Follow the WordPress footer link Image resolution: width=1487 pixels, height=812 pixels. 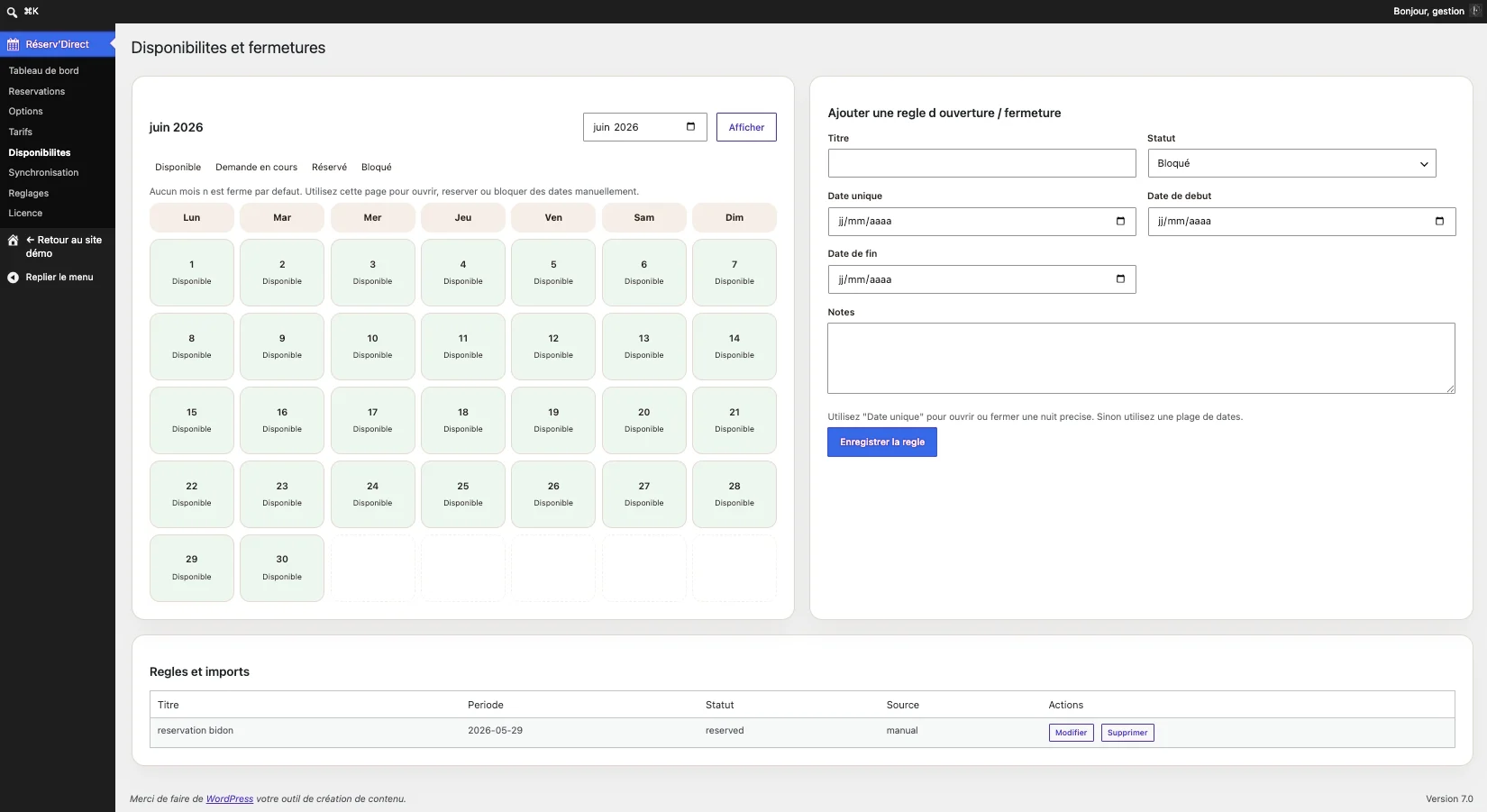(x=230, y=798)
